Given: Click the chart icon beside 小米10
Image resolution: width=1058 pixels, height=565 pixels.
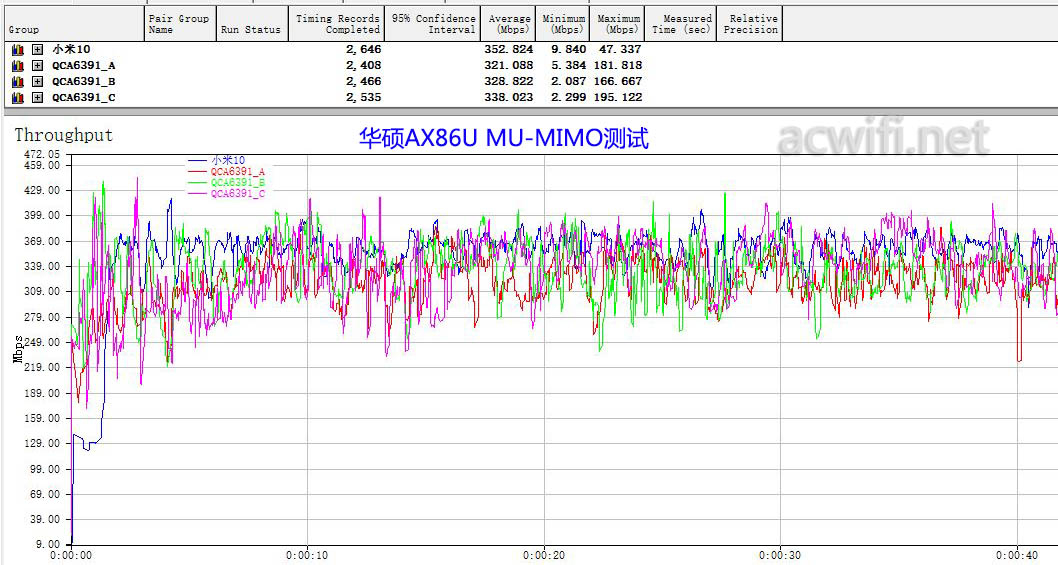Looking at the screenshot, I should pyautogui.click(x=18, y=49).
